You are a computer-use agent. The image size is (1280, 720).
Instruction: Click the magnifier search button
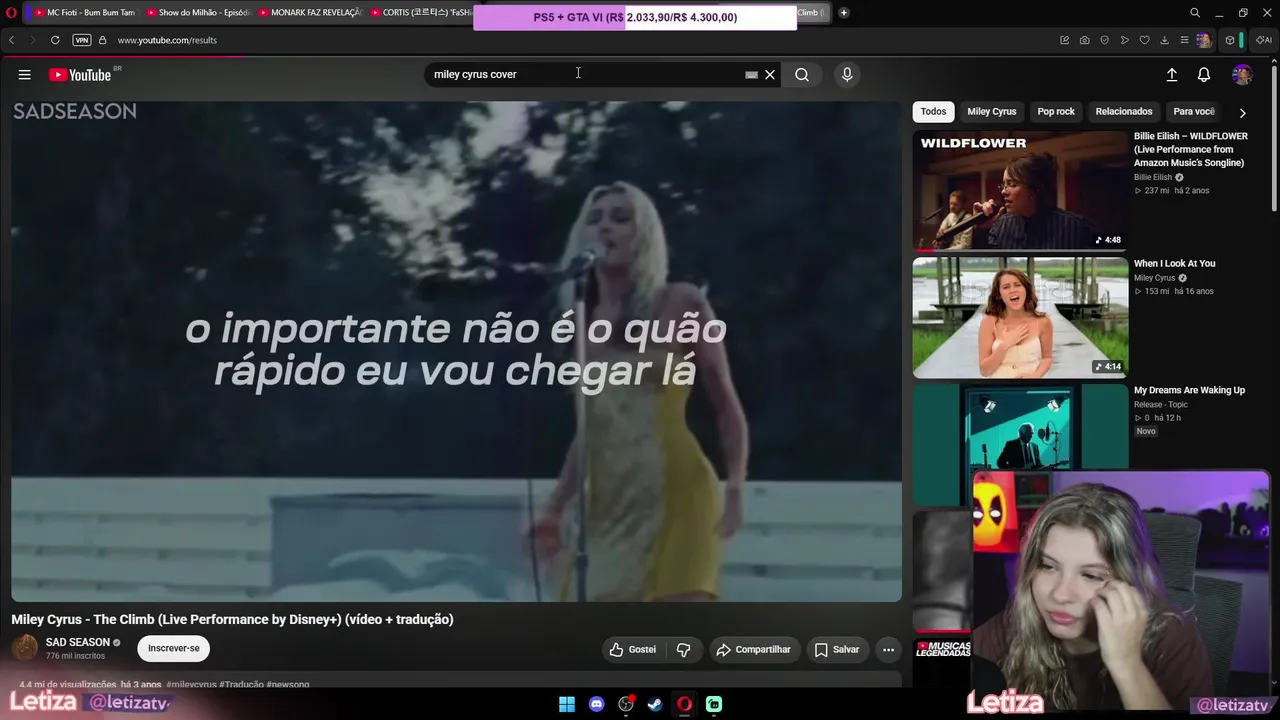click(802, 75)
